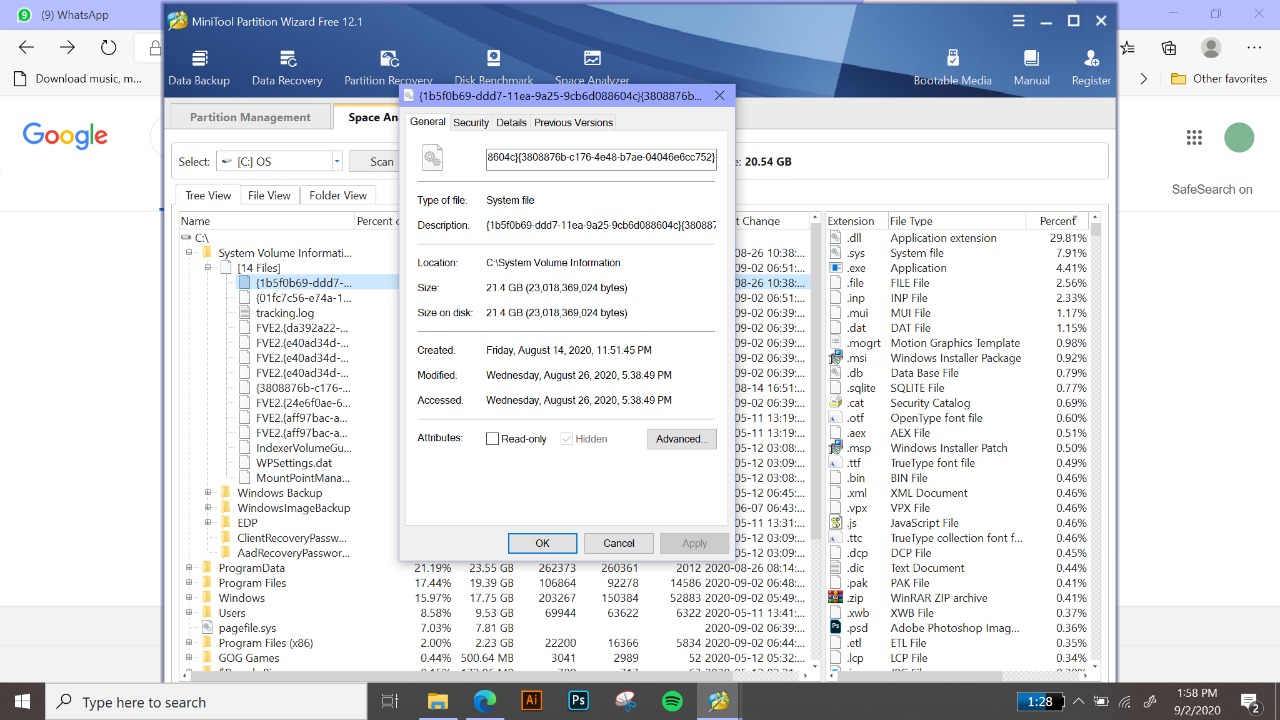This screenshot has width=1280, height=720.
Task: Open the Advanced attributes button
Action: [682, 439]
